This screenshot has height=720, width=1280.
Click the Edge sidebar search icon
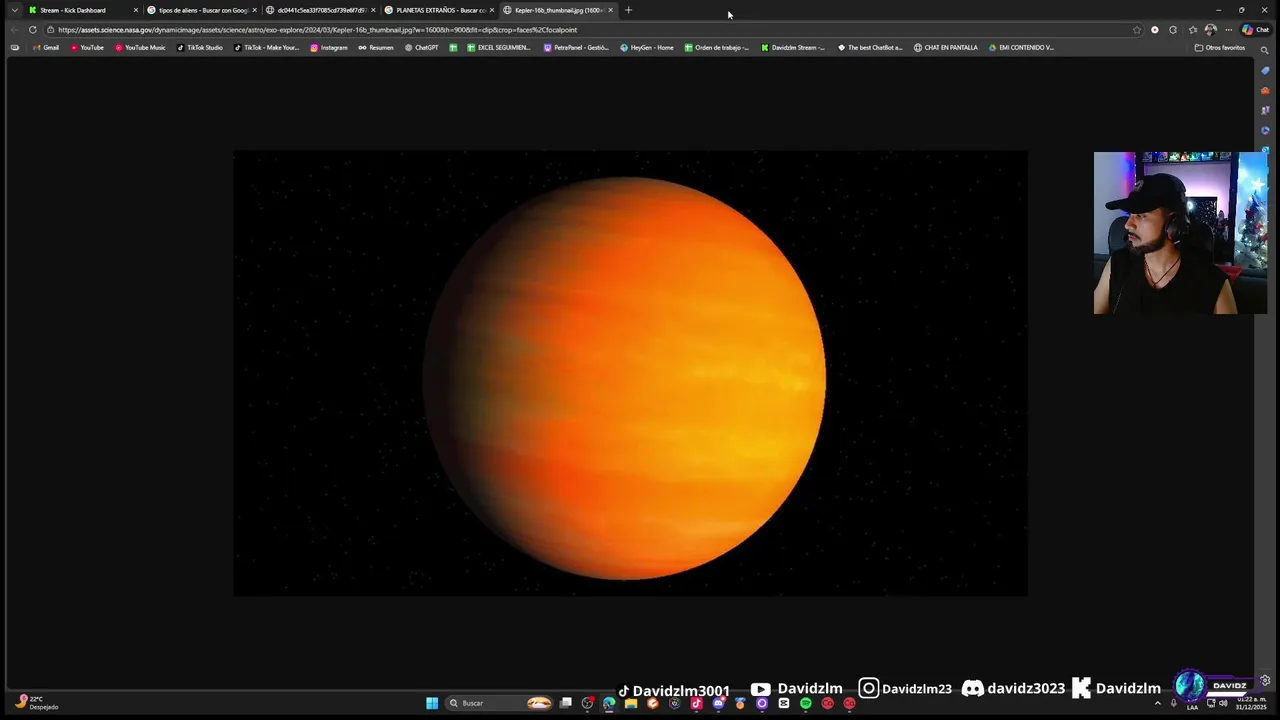[1265, 50]
